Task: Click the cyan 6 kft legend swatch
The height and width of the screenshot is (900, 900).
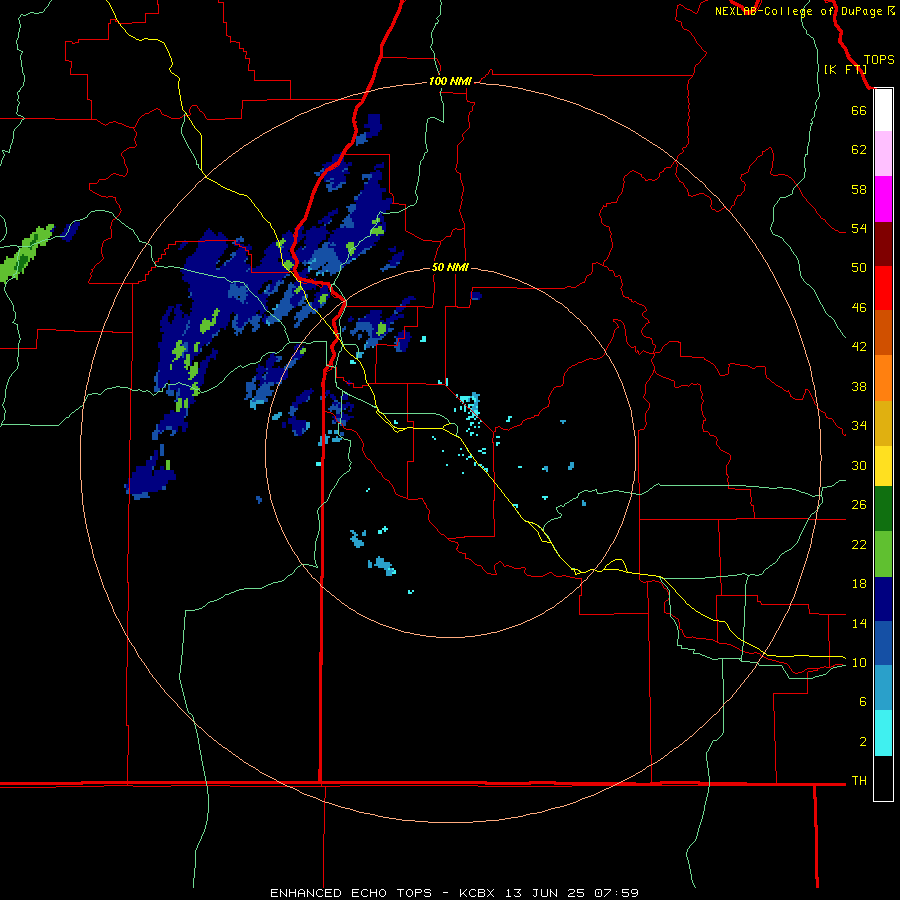Action: pyautogui.click(x=883, y=733)
